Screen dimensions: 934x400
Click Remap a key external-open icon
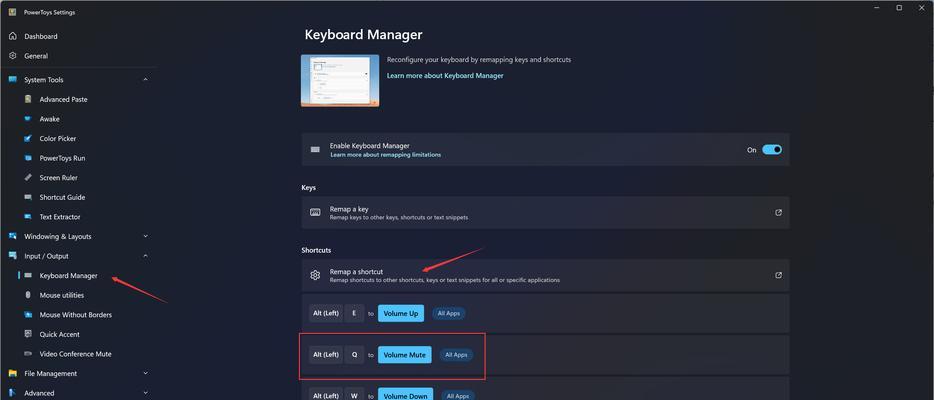coord(778,212)
